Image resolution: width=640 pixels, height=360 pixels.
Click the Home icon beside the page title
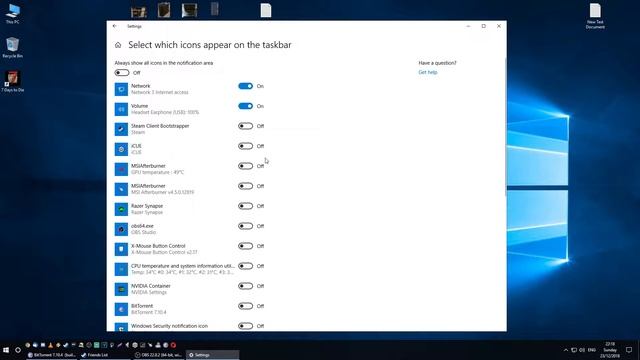(x=118, y=45)
